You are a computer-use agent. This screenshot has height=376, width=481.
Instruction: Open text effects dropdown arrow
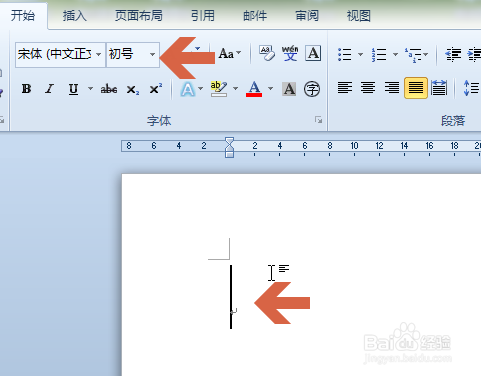pyautogui.click(x=200, y=89)
